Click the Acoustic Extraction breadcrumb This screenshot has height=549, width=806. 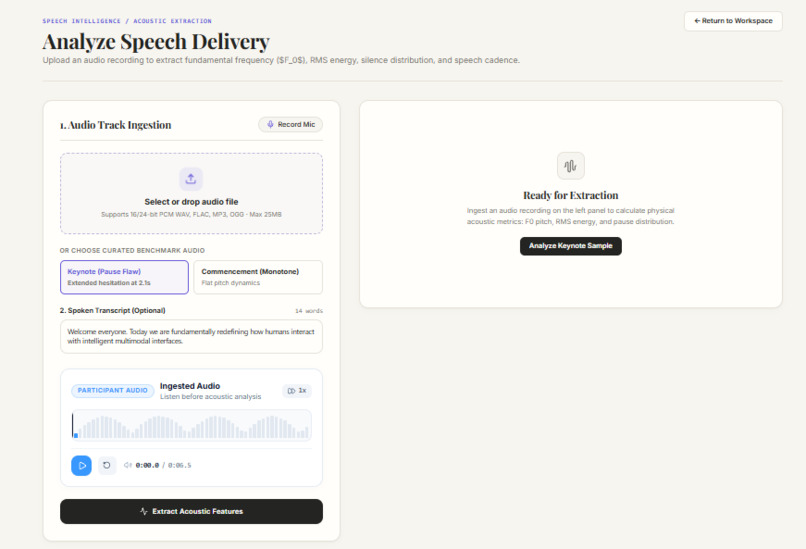coord(173,21)
